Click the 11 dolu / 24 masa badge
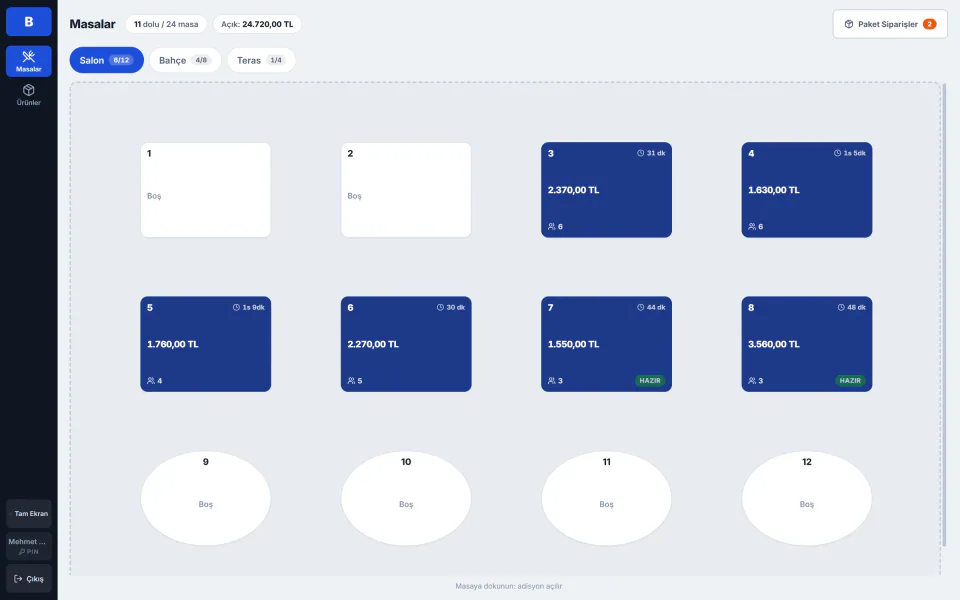The width and height of the screenshot is (960, 600). (166, 24)
